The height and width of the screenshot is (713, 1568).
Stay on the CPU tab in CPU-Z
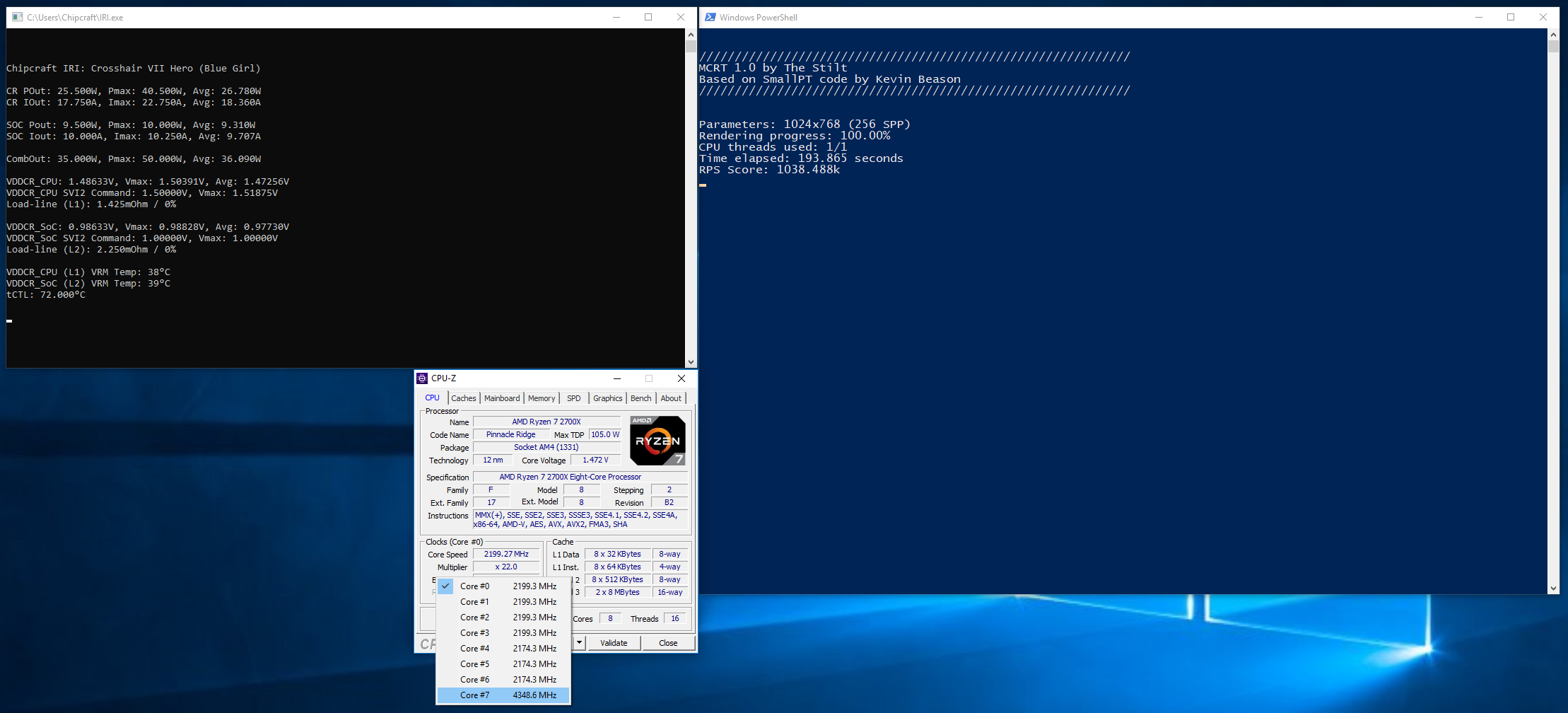433,398
